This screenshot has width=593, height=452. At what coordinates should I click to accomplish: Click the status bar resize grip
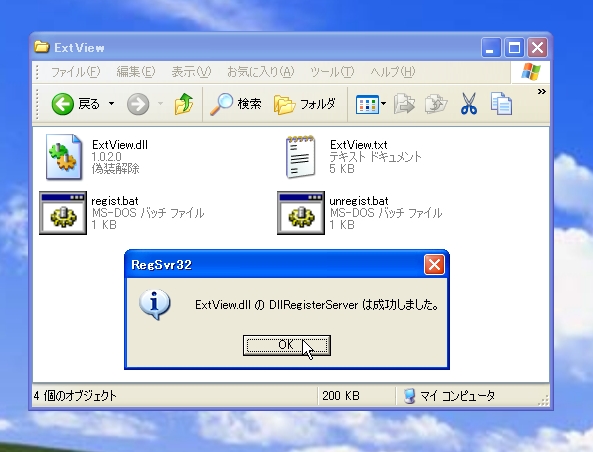coord(543,401)
